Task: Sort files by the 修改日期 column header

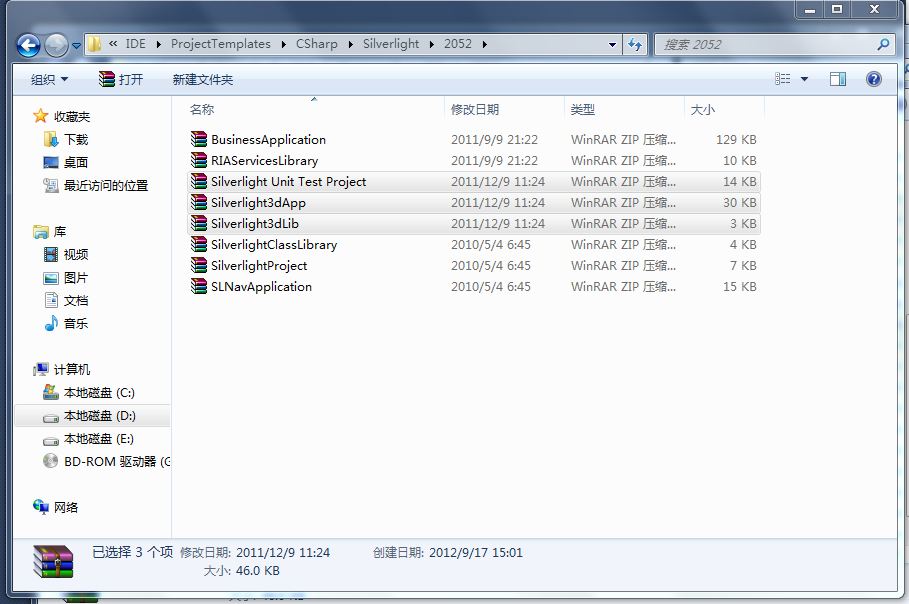Action: (475, 110)
